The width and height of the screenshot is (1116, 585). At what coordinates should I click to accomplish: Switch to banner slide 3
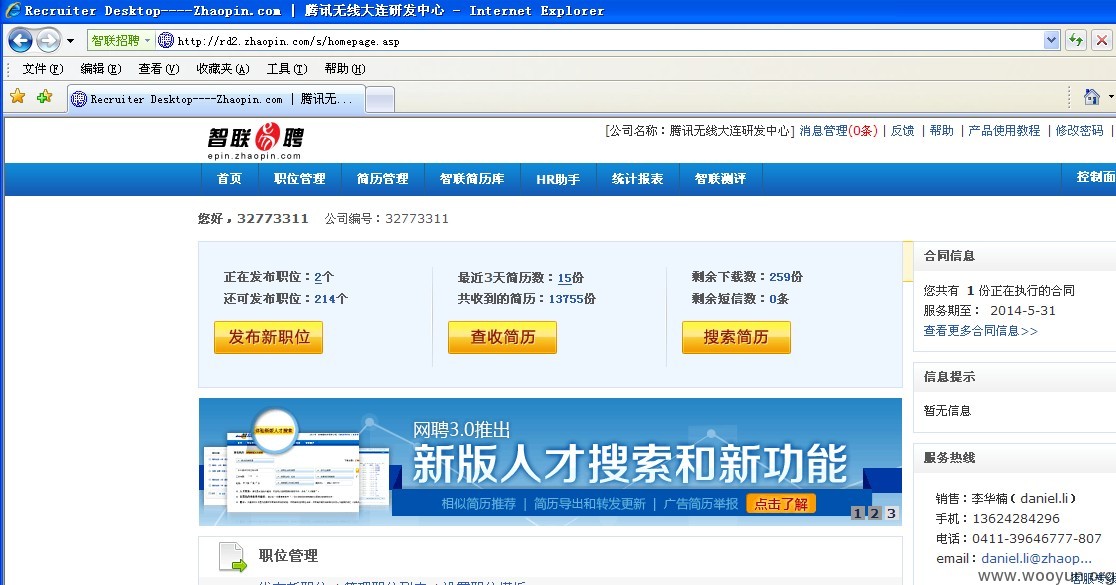tap(890, 513)
